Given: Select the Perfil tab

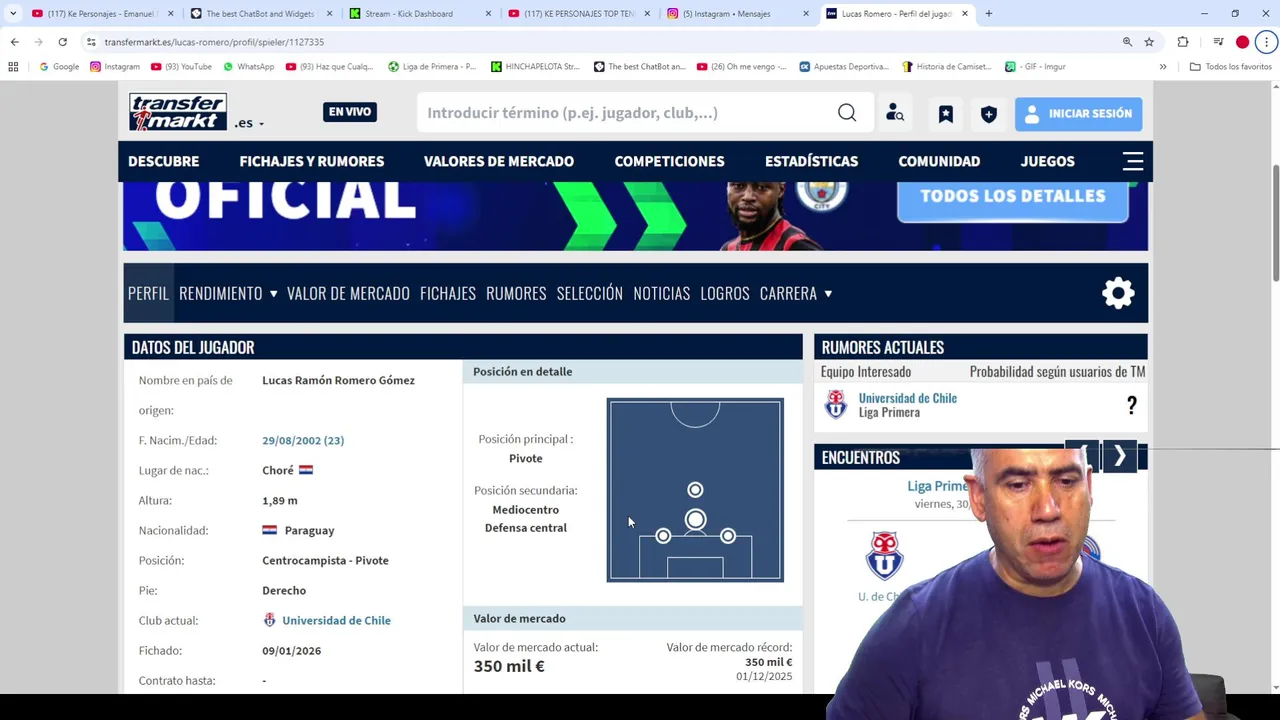Looking at the screenshot, I should 148,293.
